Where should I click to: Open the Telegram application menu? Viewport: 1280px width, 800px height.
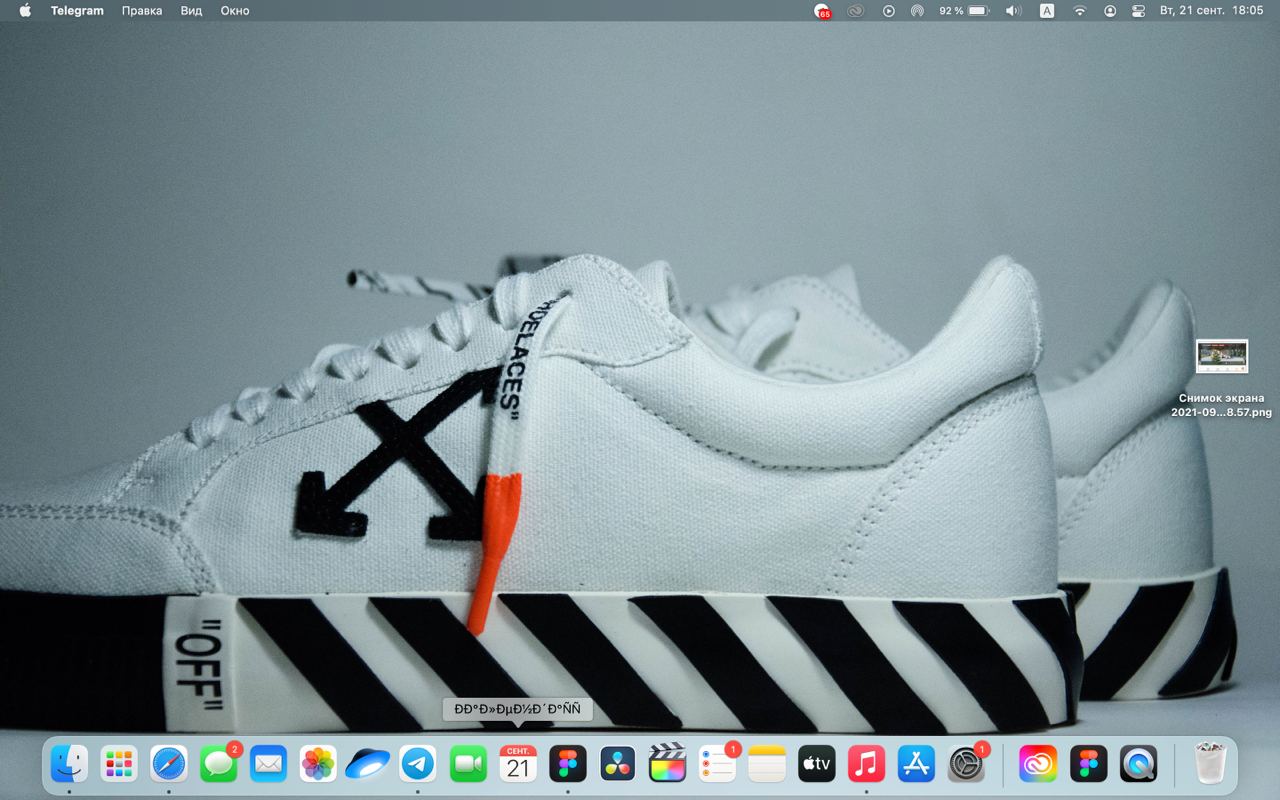click(x=77, y=10)
